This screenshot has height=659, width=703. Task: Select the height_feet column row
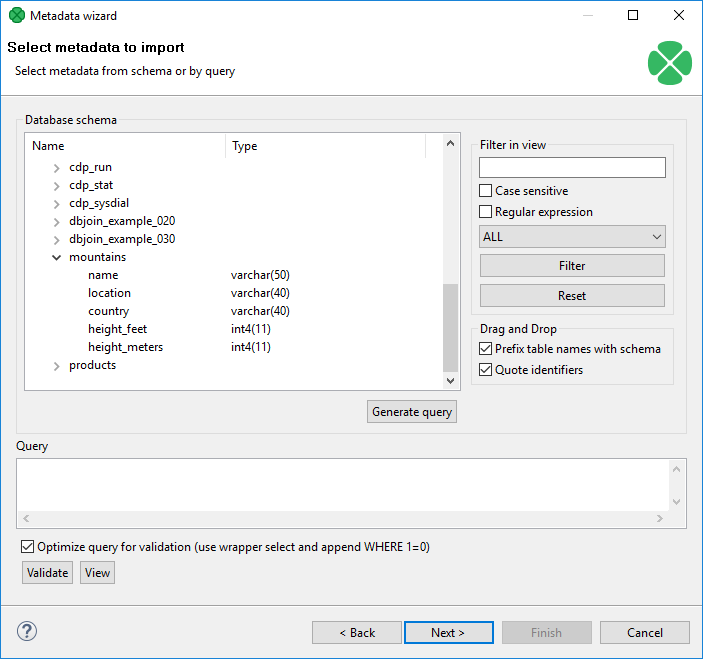[117, 329]
